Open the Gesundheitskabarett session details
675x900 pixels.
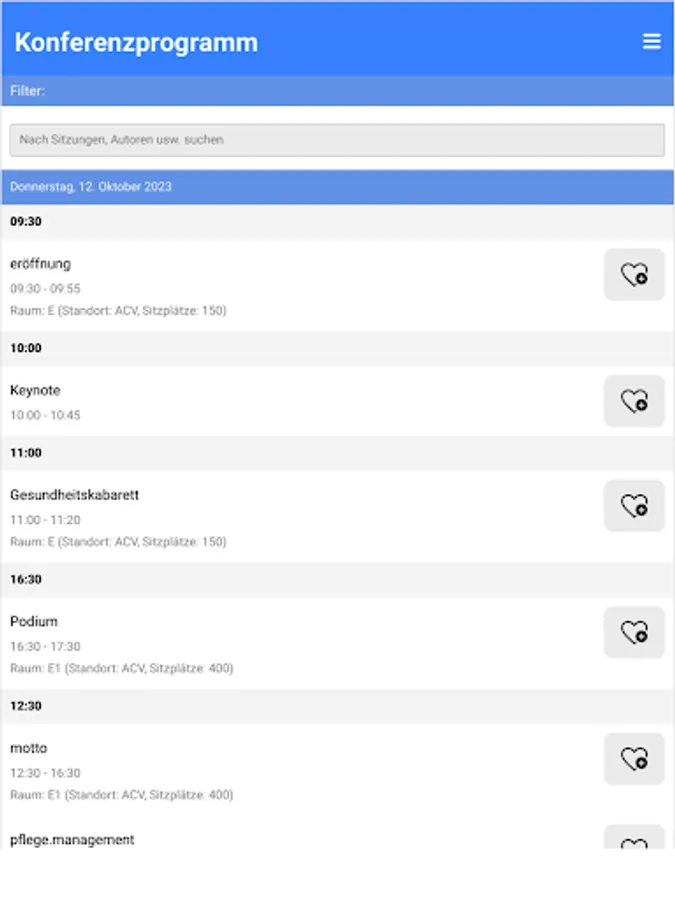click(75, 495)
